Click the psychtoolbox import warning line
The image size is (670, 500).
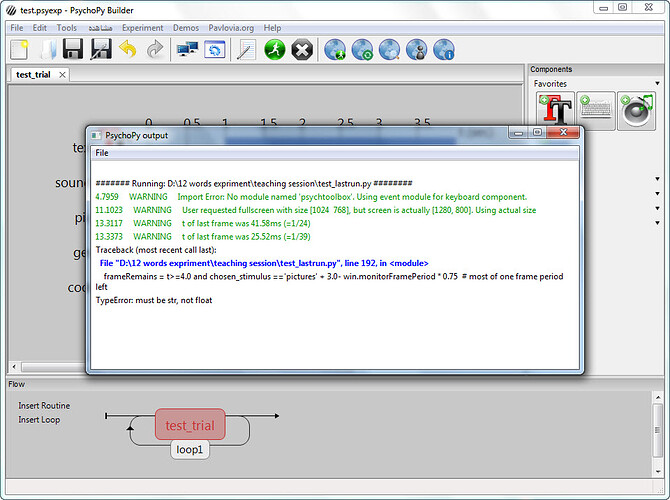(x=311, y=197)
